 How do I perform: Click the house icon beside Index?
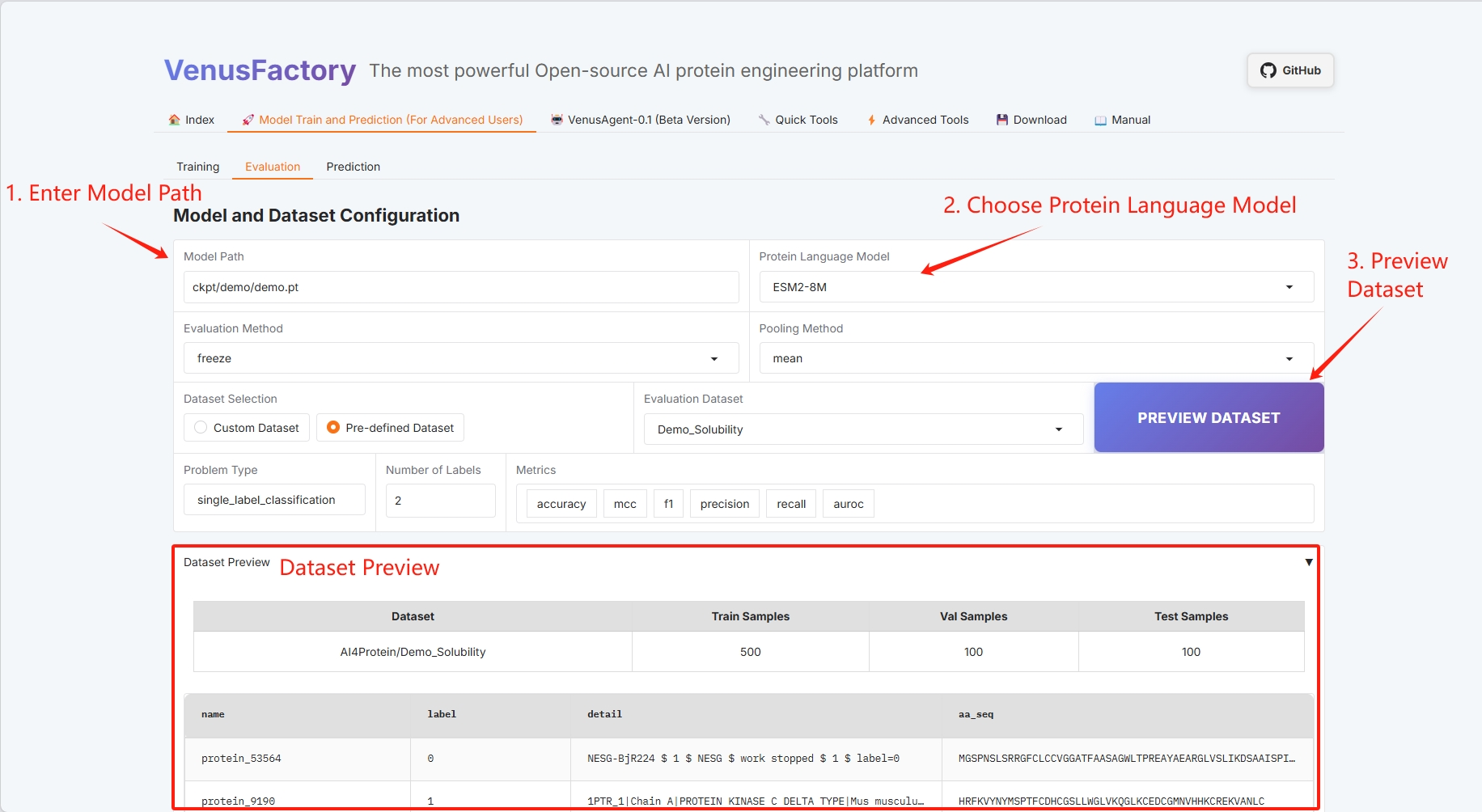click(x=174, y=120)
